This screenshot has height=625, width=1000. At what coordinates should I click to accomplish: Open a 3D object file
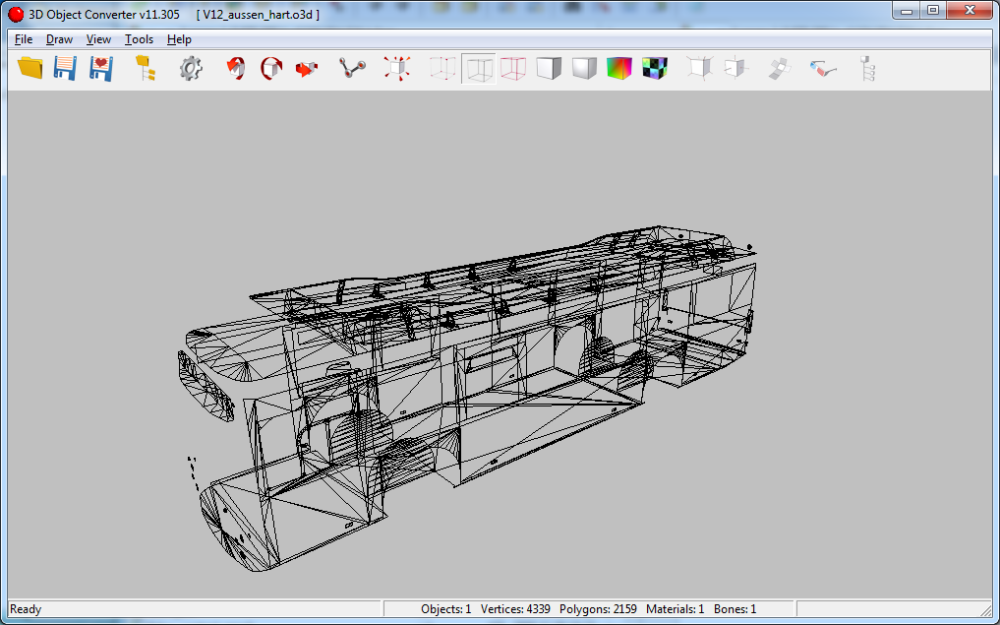pyautogui.click(x=28, y=68)
